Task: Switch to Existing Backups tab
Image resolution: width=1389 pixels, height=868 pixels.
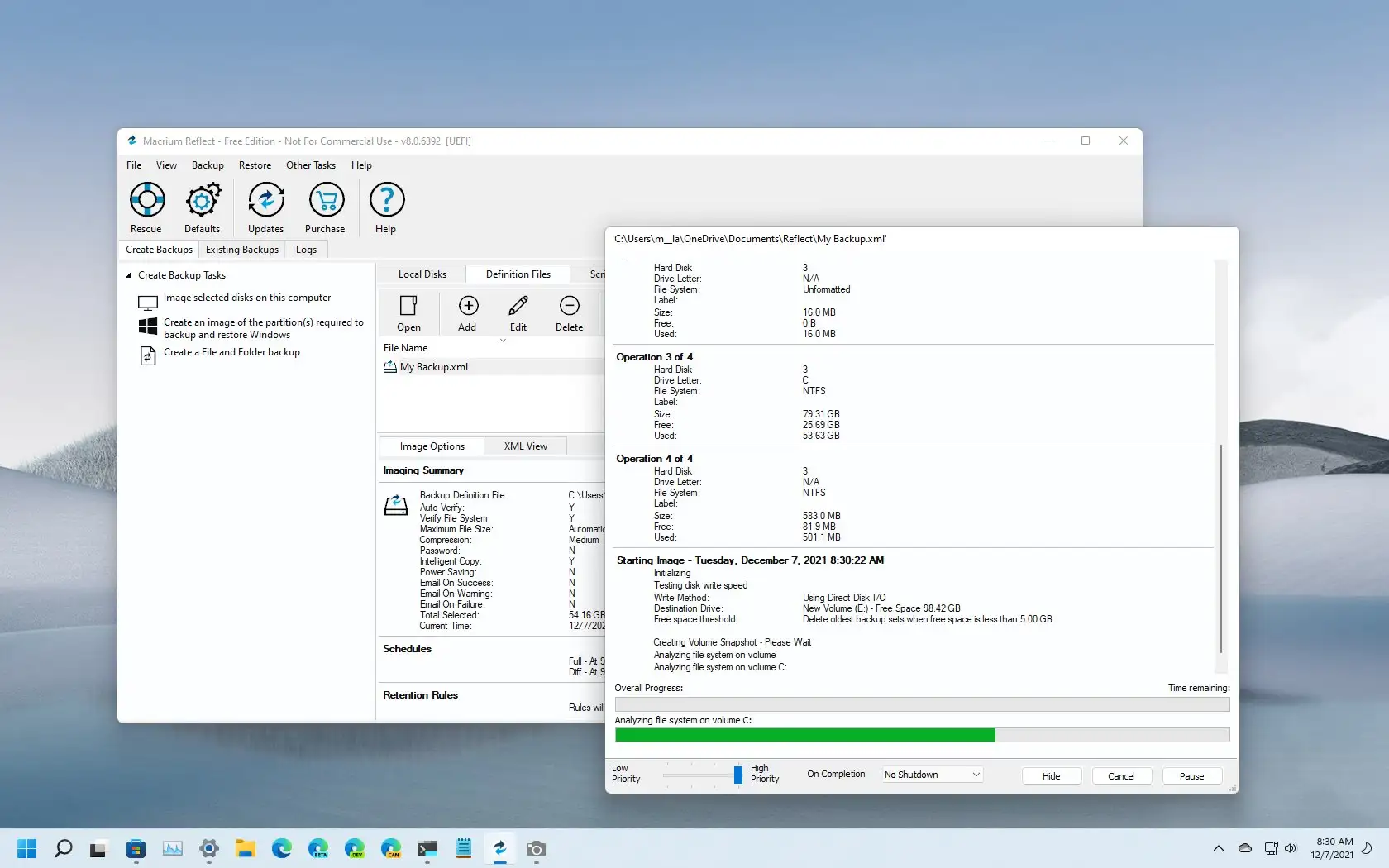Action: (242, 250)
